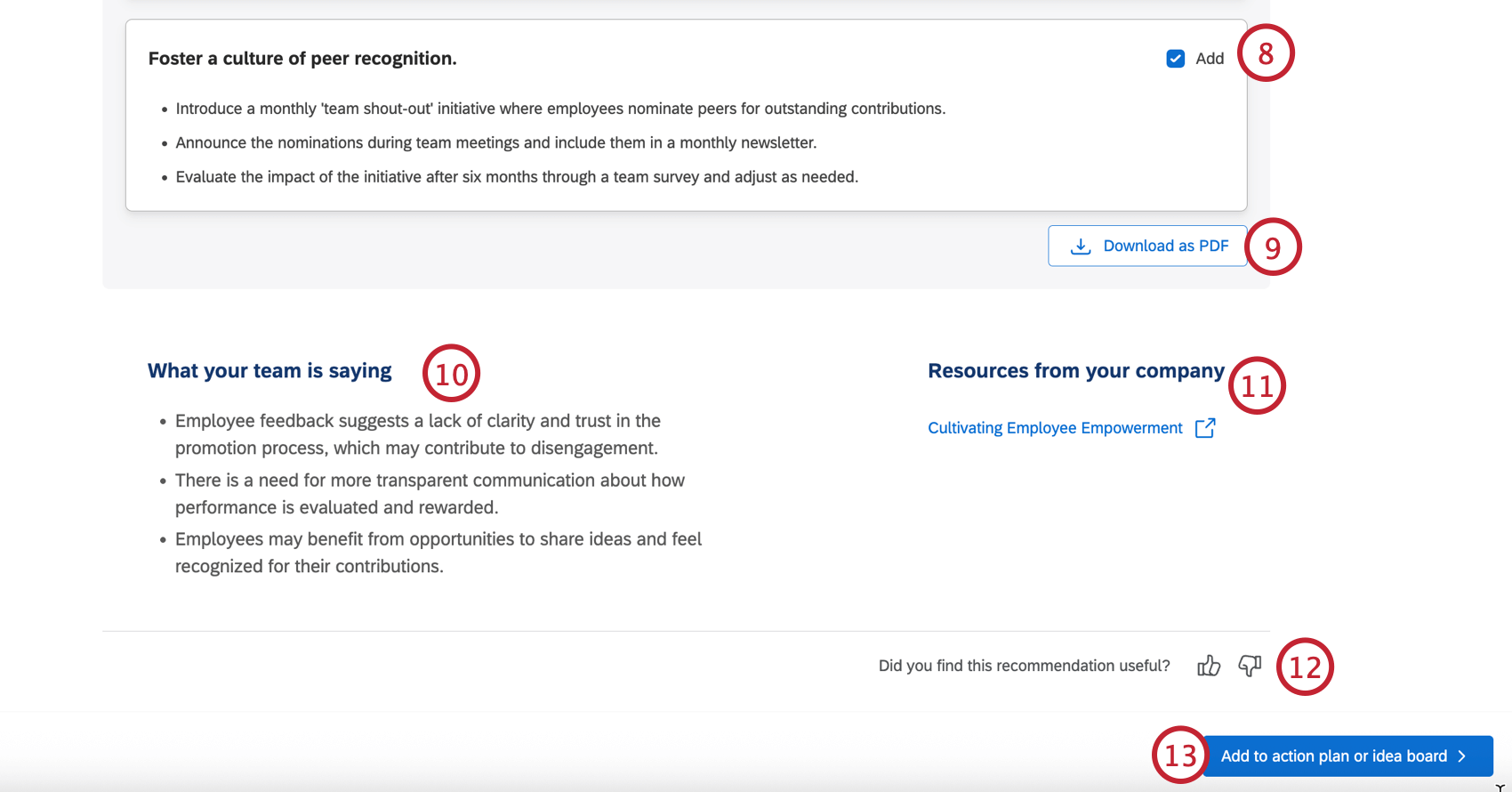Open the Cultivating Employee Empowerment link
The width and height of the screenshot is (1512, 792).
(1055, 428)
